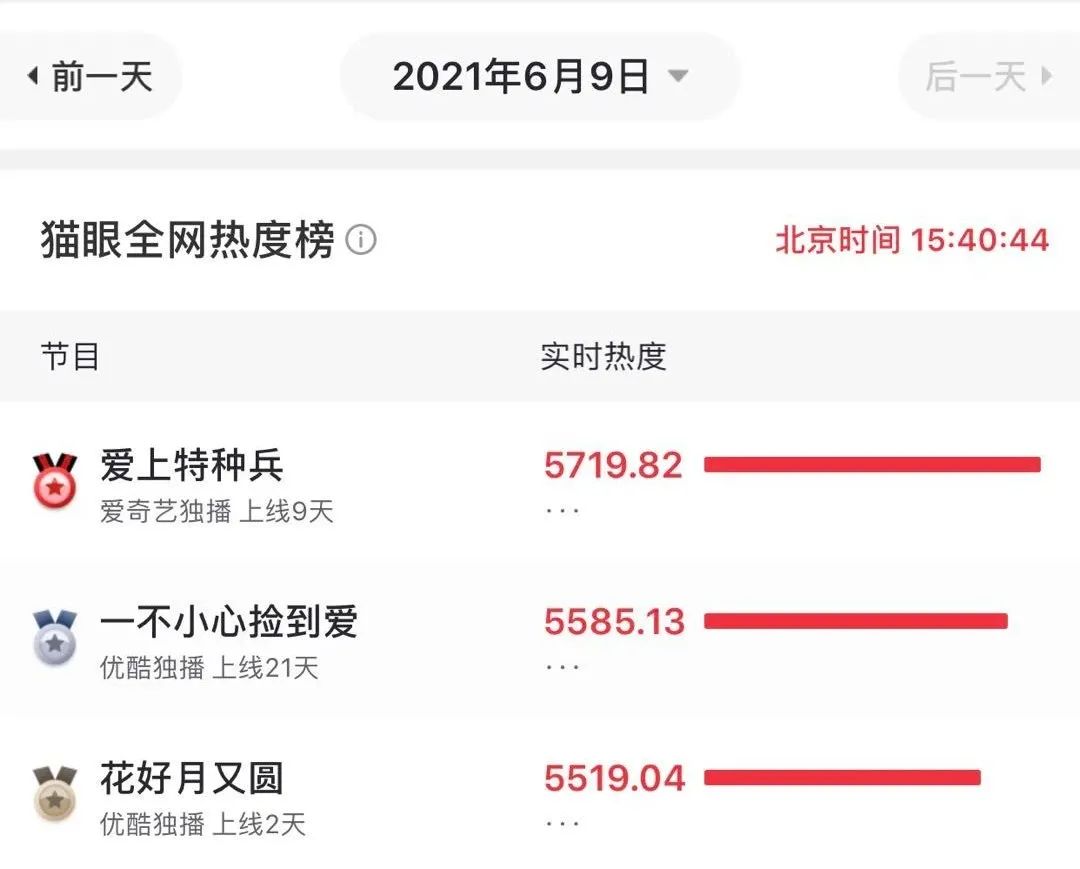Select the 节目 column header

pyautogui.click(x=70, y=356)
